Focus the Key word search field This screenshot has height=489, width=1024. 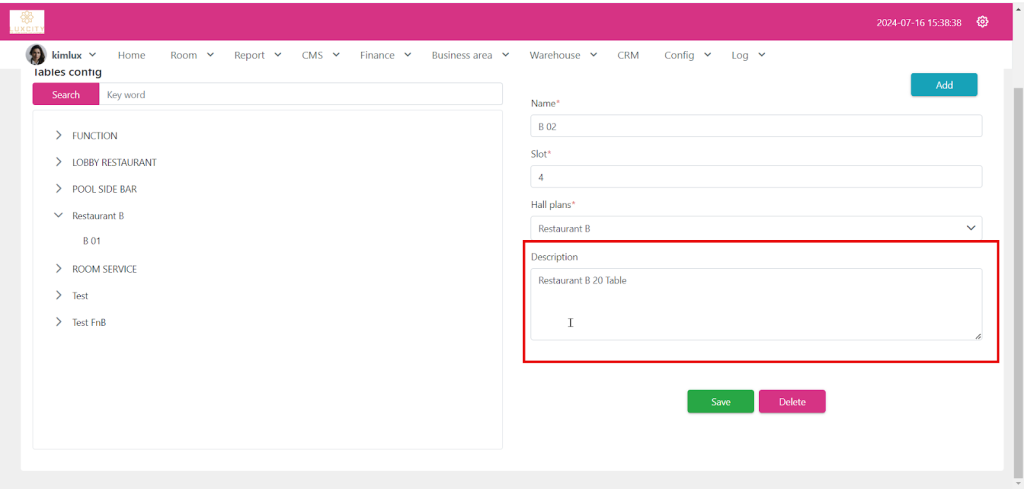(300, 94)
